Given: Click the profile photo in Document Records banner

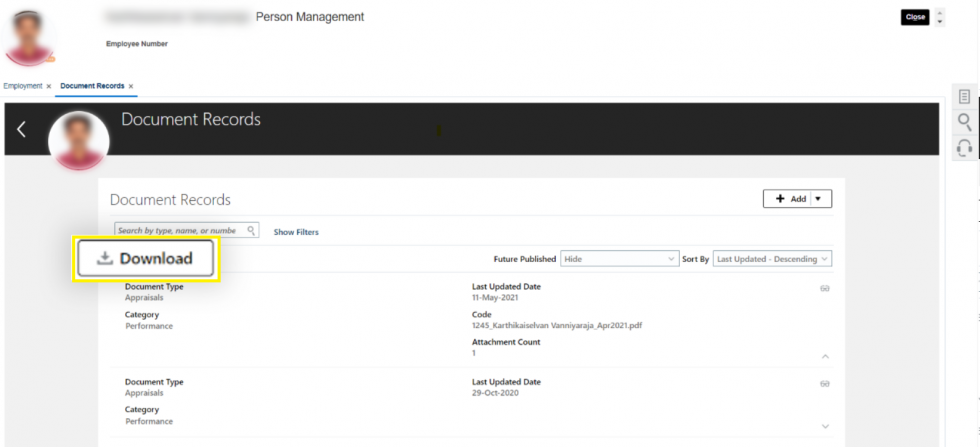Looking at the screenshot, I should pos(79,140).
